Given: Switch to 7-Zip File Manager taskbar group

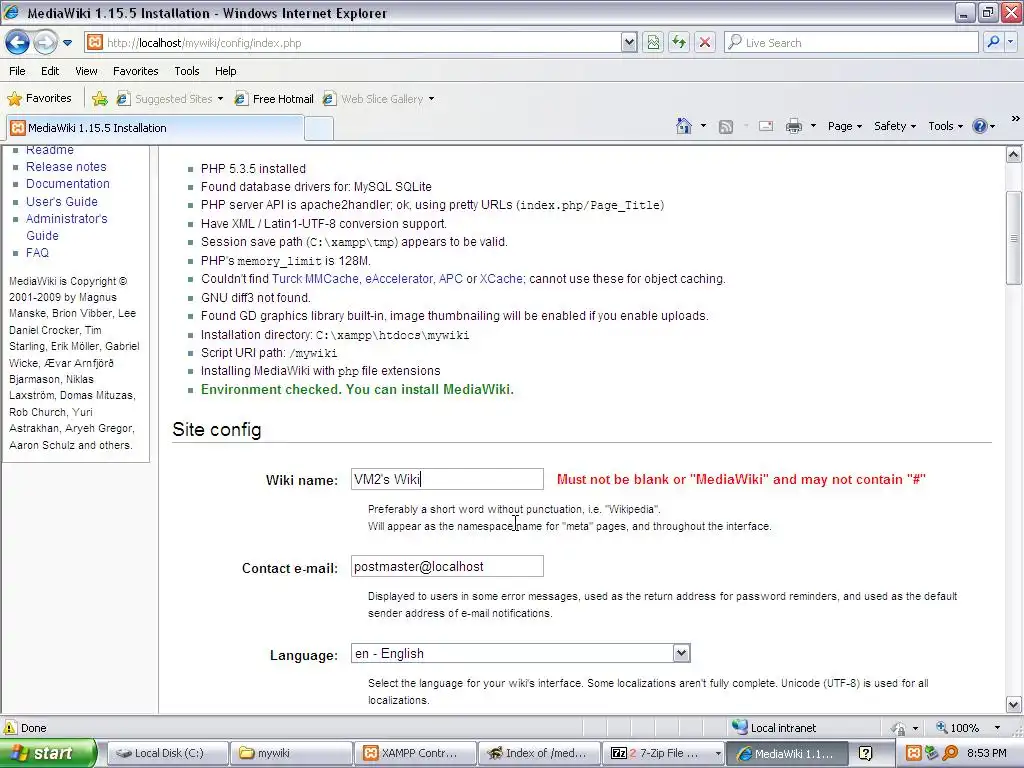Looking at the screenshot, I should tap(664, 753).
